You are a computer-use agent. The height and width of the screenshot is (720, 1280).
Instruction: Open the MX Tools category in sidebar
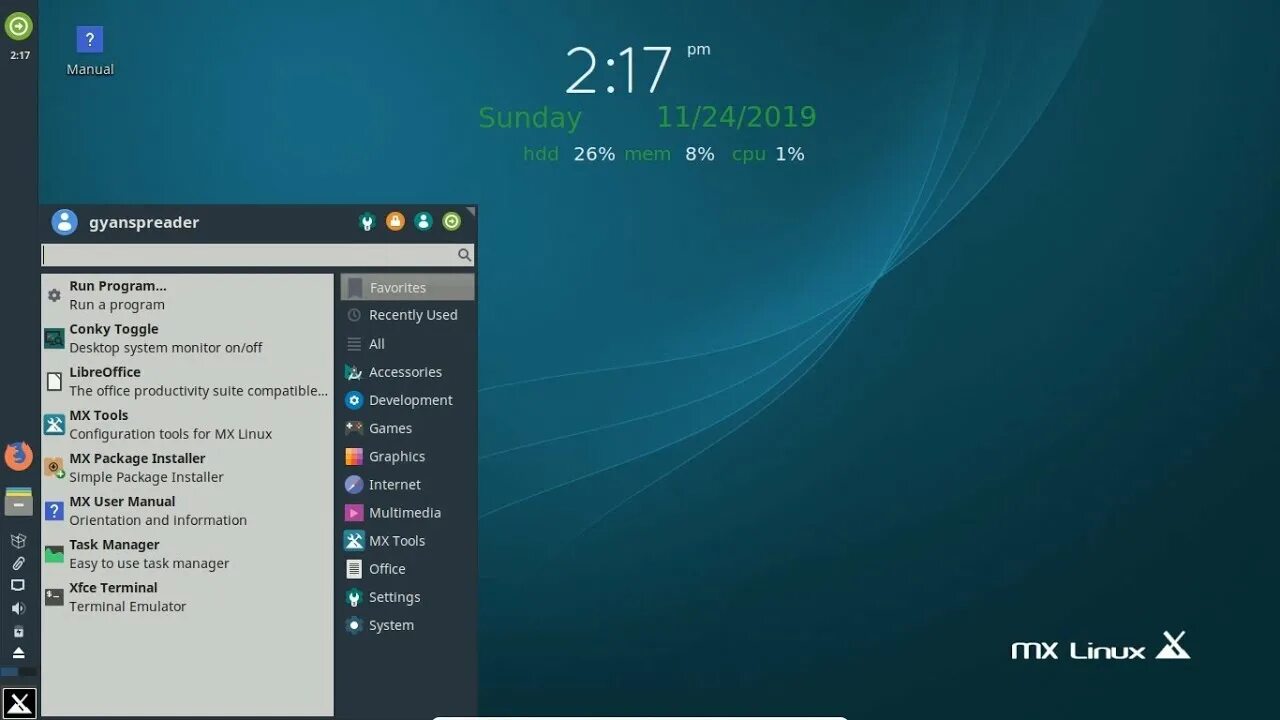pos(407,541)
